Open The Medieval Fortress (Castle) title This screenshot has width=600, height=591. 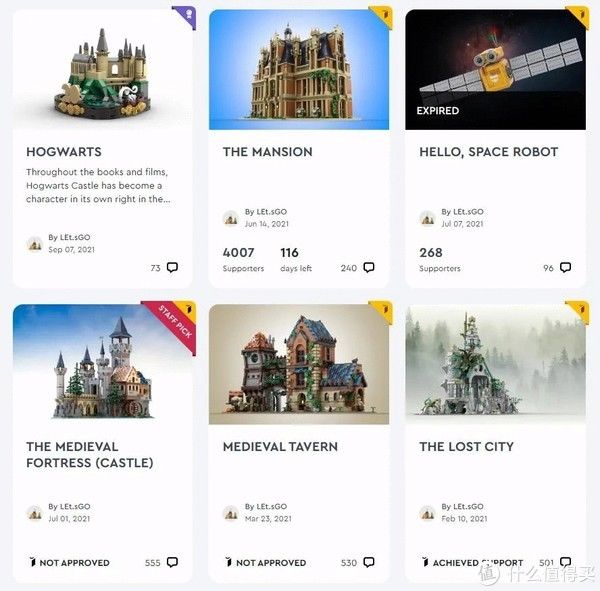click(x=90, y=455)
